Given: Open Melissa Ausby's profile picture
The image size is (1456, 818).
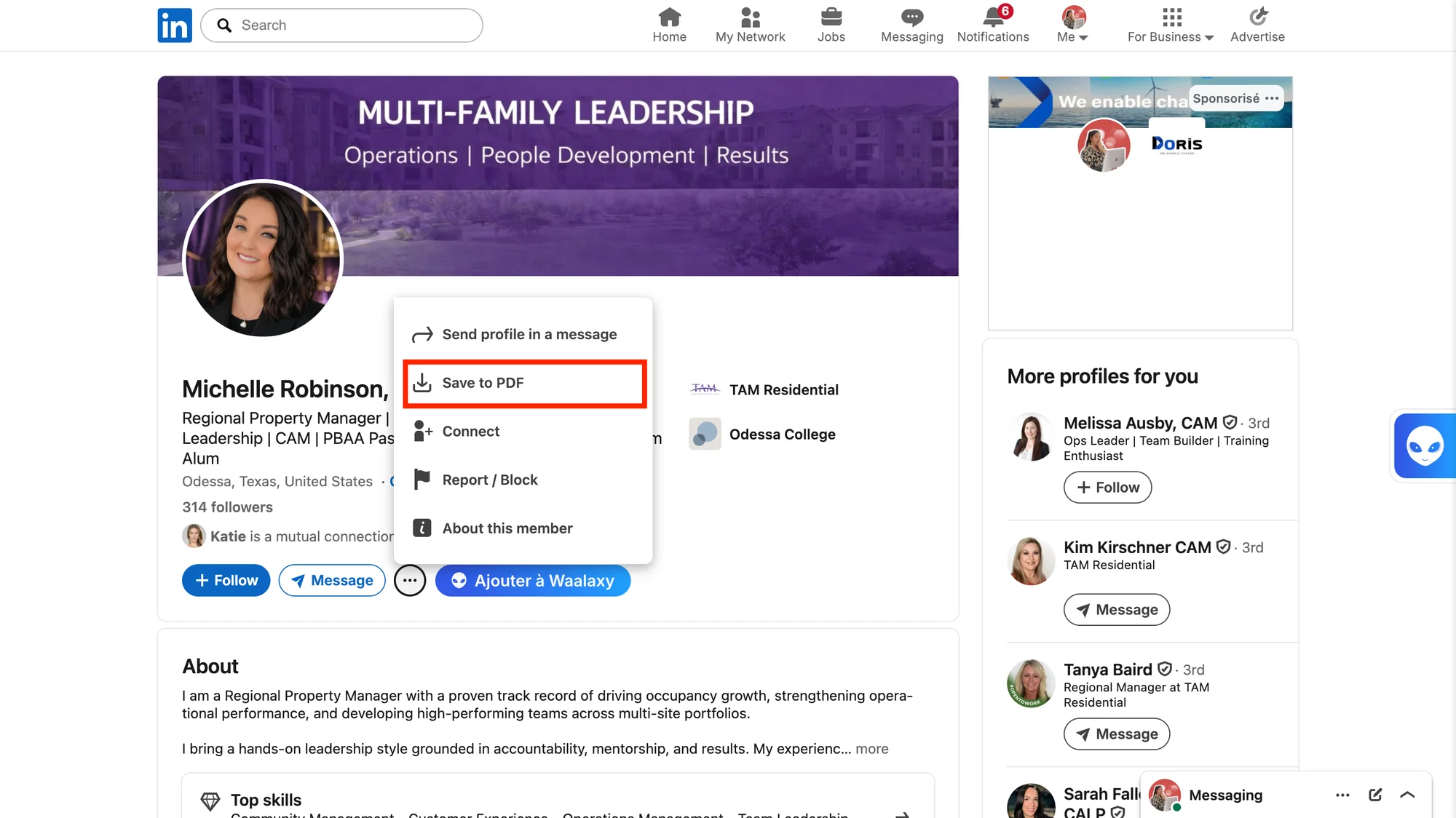Looking at the screenshot, I should (x=1031, y=437).
